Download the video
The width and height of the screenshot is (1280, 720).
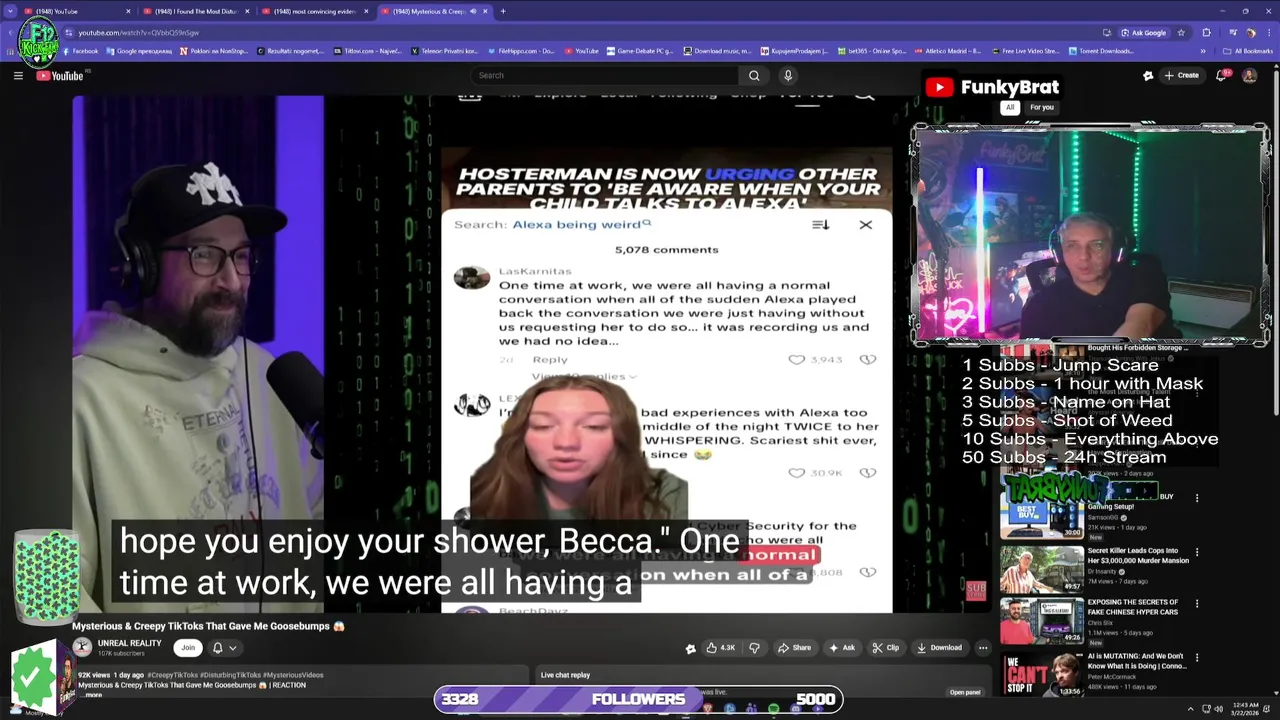tap(940, 647)
